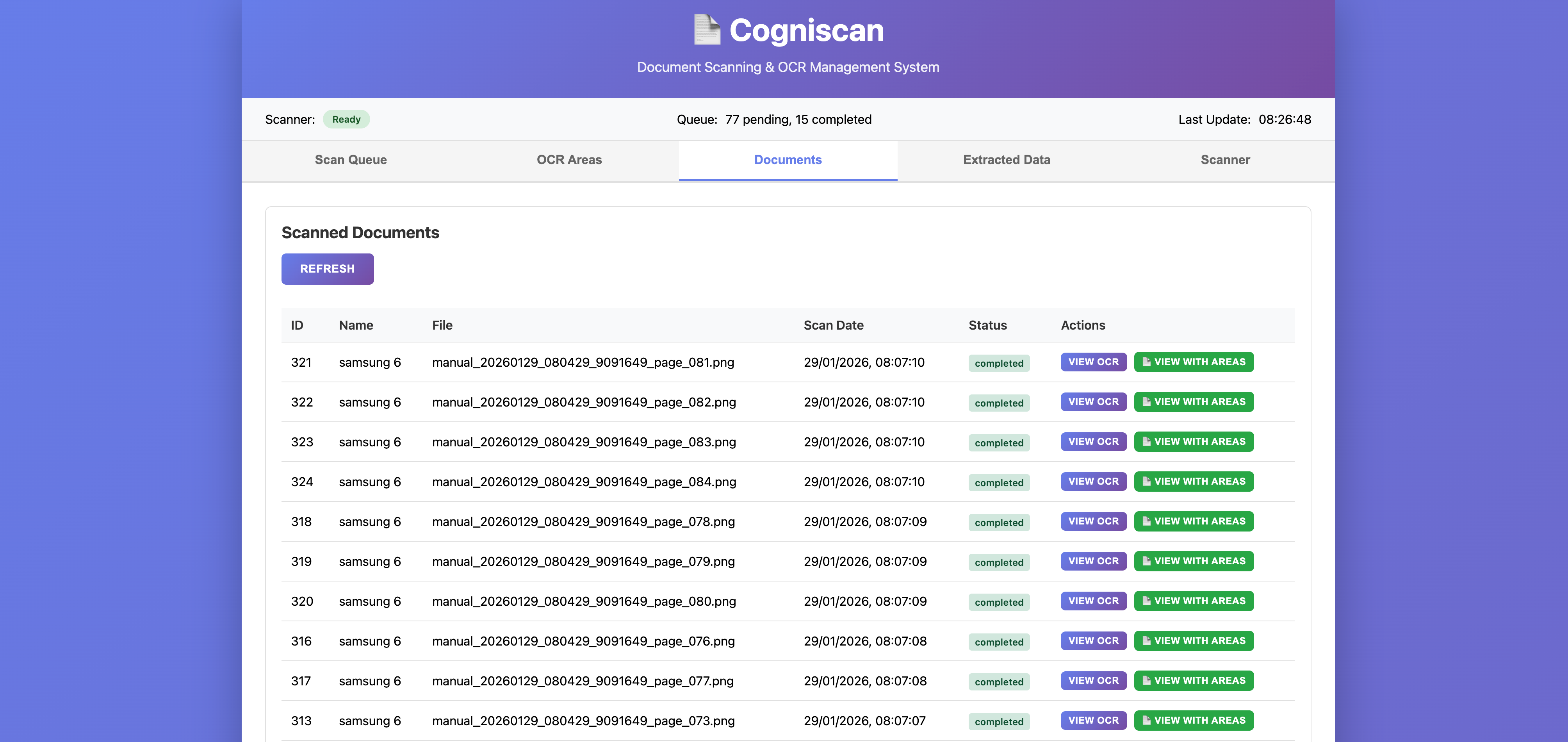Click the Ready scanner status badge
1568x742 pixels.
(x=346, y=119)
